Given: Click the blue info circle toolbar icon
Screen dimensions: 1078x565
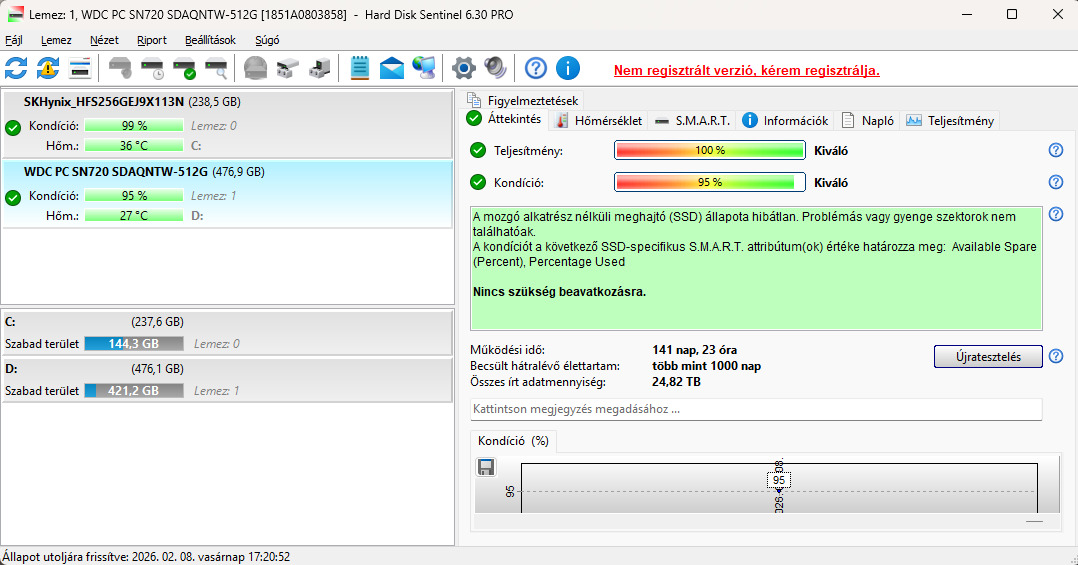Looking at the screenshot, I should tap(567, 68).
